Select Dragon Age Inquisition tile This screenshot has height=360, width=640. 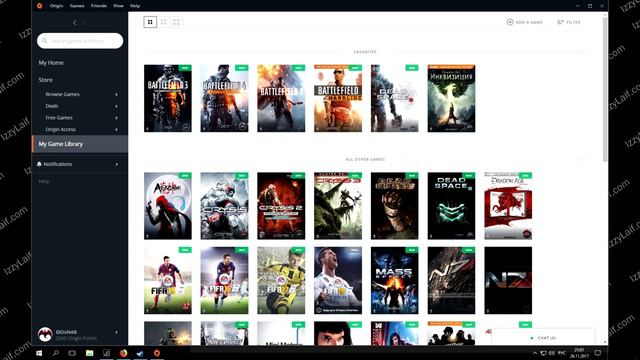point(451,98)
